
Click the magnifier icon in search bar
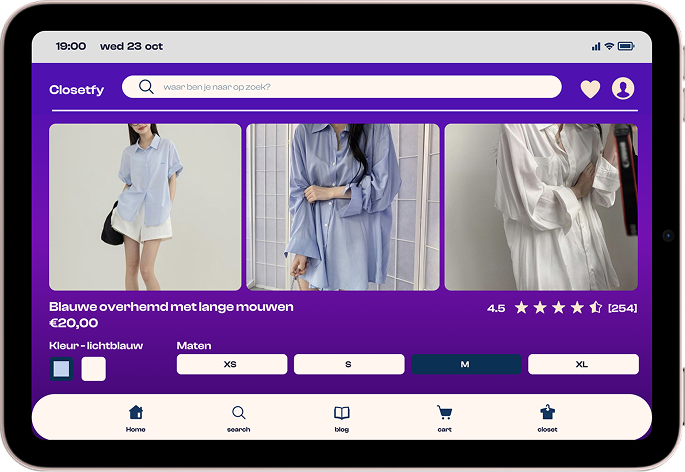pyautogui.click(x=146, y=87)
